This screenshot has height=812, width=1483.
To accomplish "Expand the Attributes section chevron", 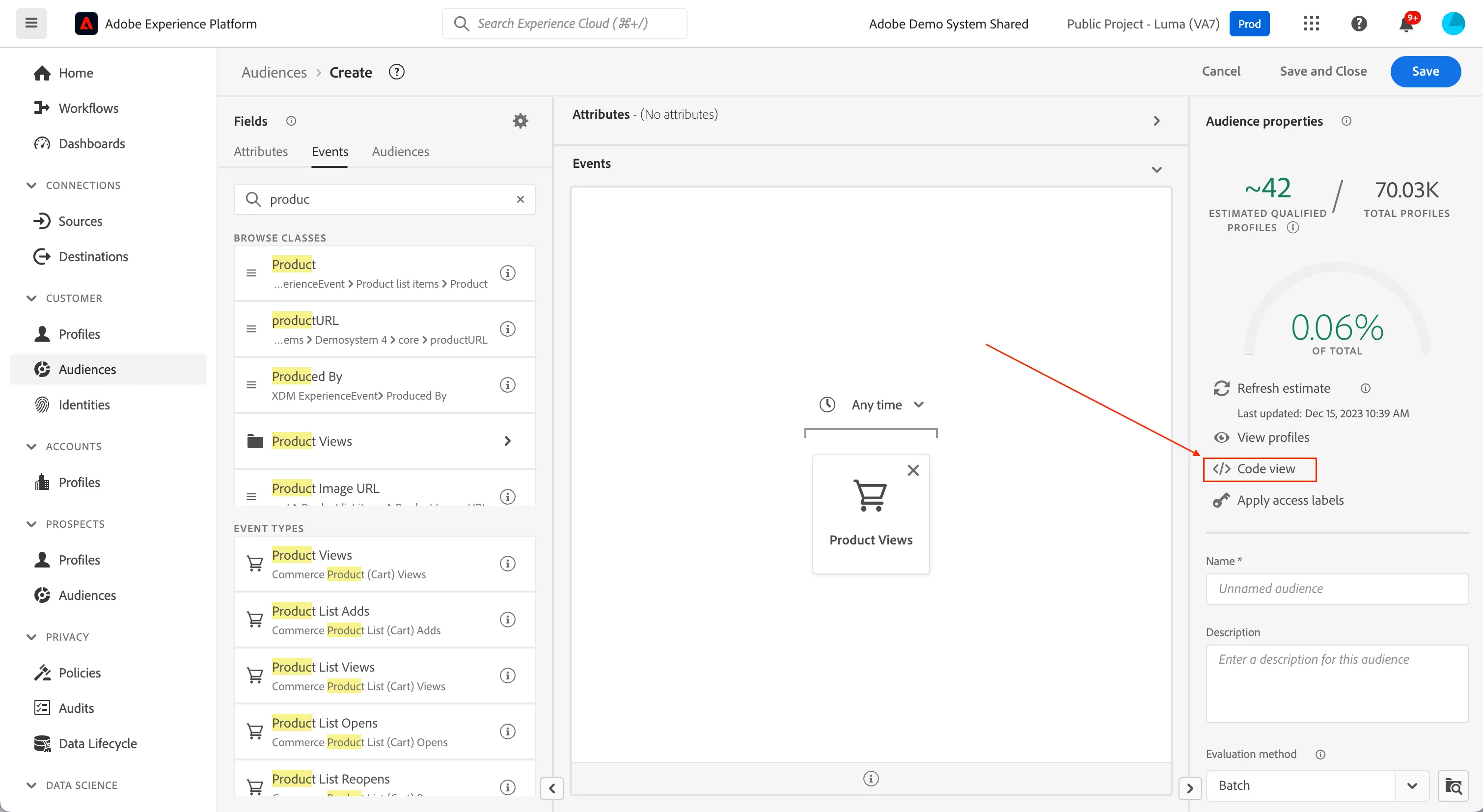I will 1156,121.
